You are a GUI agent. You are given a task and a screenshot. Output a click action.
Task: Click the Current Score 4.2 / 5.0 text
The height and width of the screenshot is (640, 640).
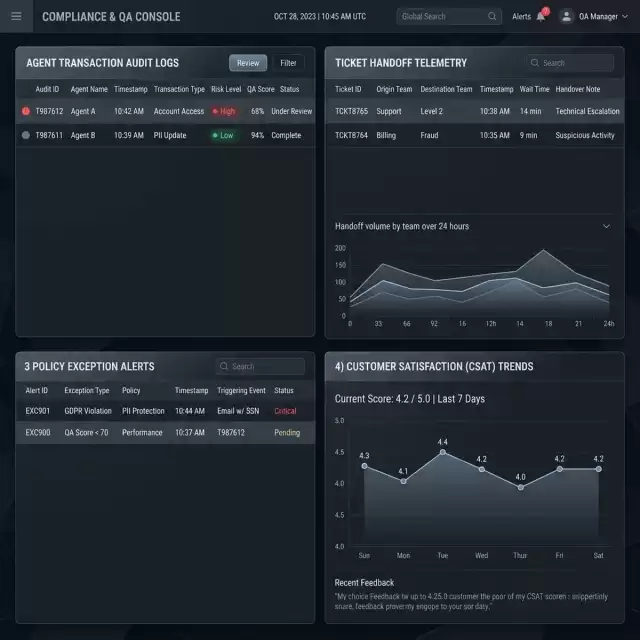click(x=382, y=399)
